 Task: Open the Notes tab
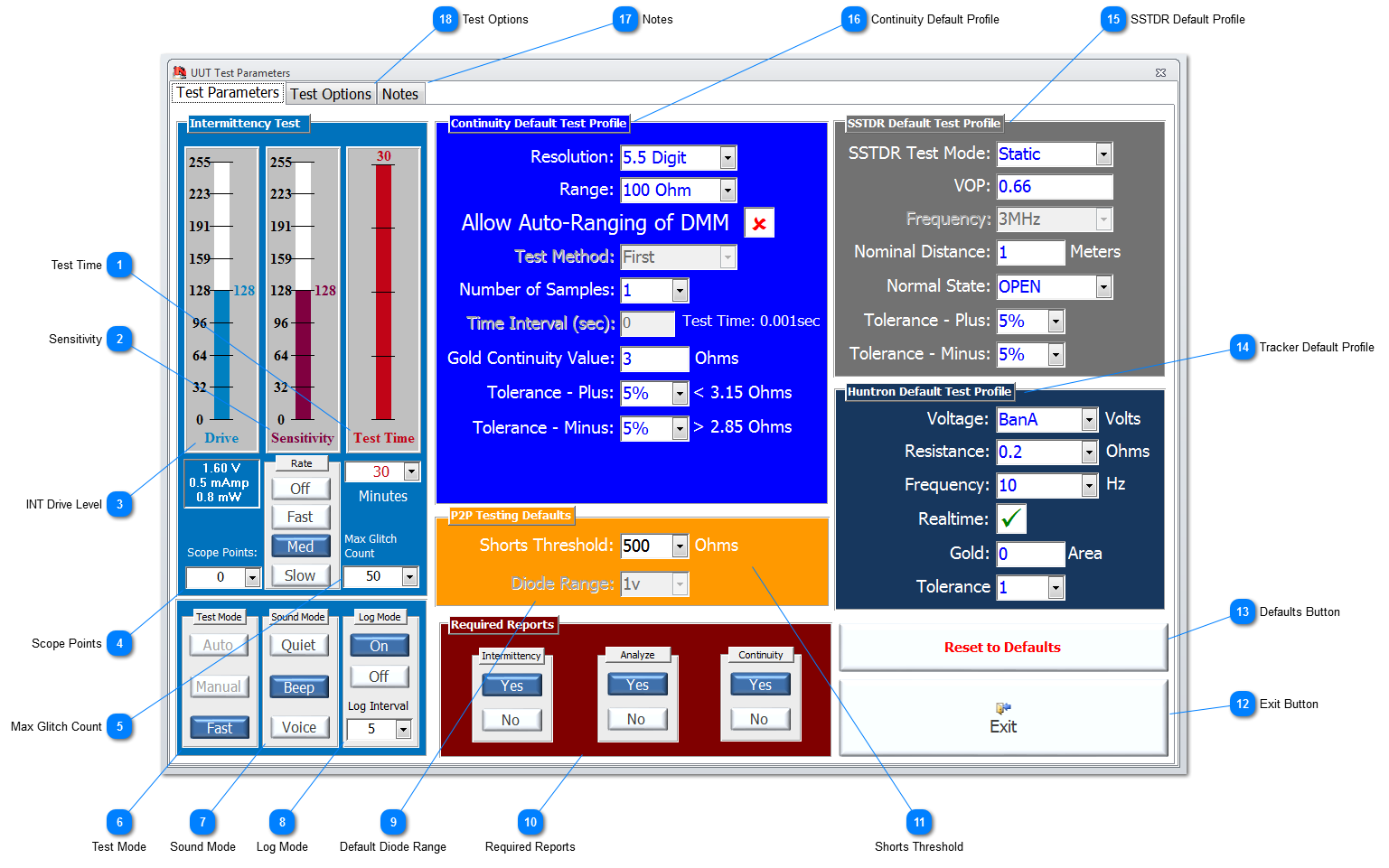click(x=400, y=92)
